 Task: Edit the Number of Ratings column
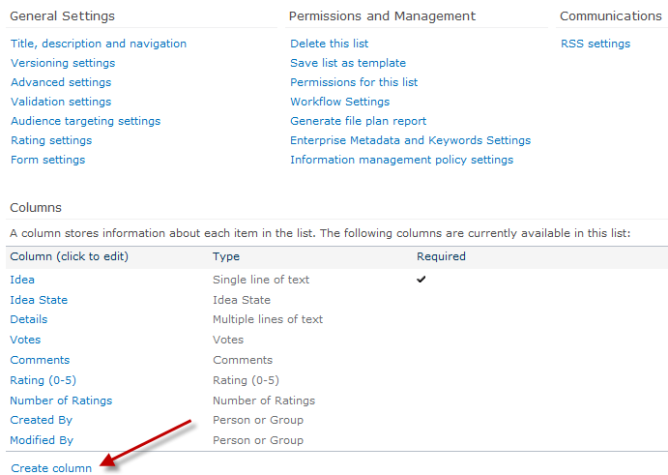[61, 400]
